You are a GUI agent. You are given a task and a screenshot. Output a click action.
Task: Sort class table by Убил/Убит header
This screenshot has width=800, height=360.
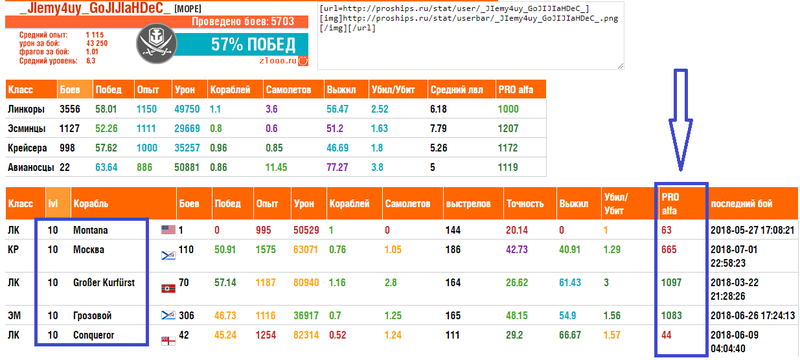point(397,90)
